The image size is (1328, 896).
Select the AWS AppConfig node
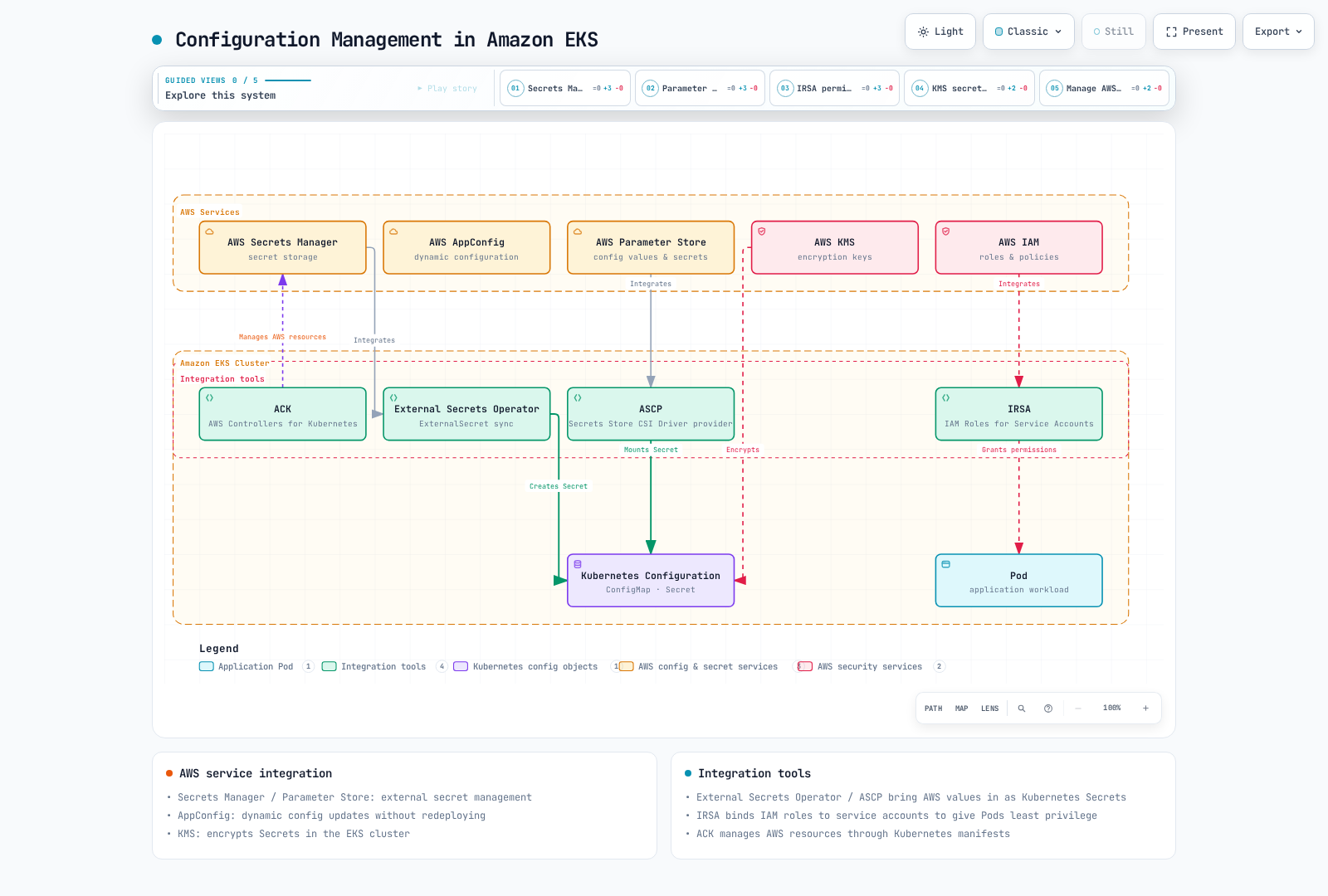466,247
